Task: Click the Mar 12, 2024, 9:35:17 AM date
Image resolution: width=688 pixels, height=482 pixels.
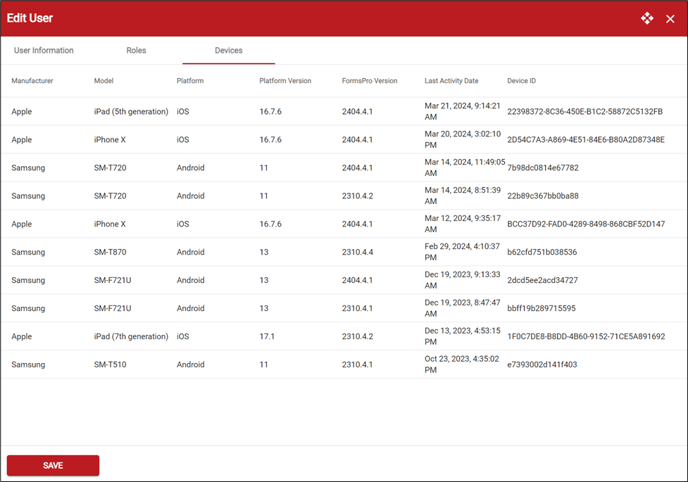Action: tap(462, 224)
